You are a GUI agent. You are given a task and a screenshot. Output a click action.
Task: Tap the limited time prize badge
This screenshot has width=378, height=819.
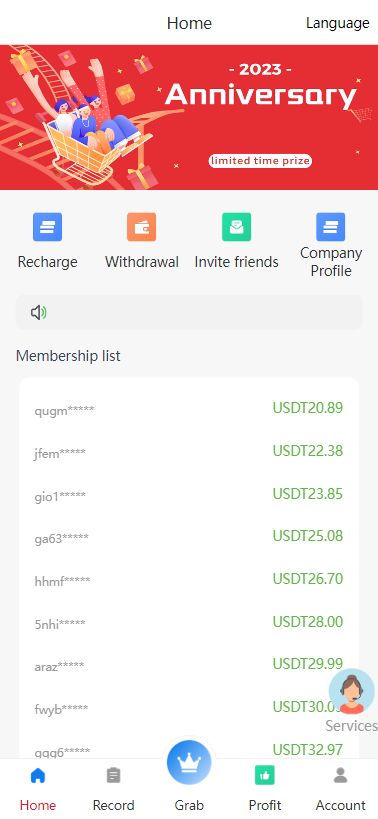tap(260, 161)
